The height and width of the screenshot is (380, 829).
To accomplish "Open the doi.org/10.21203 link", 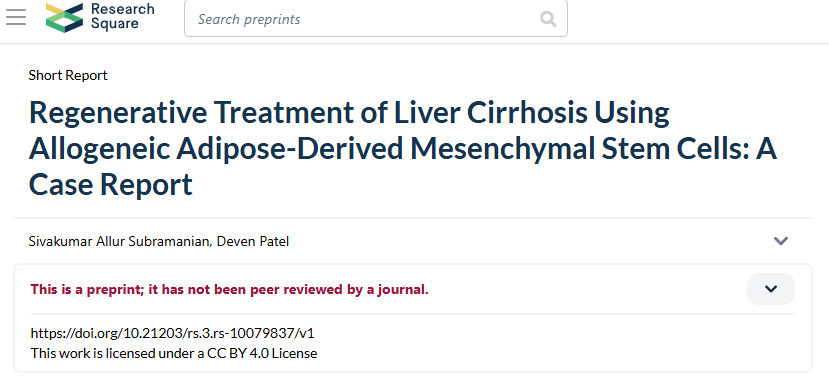I will pyautogui.click(x=172, y=333).
